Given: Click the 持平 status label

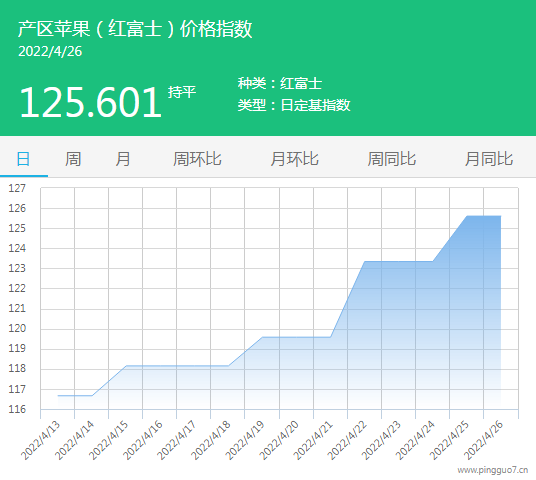Looking at the screenshot, I should 182,92.
